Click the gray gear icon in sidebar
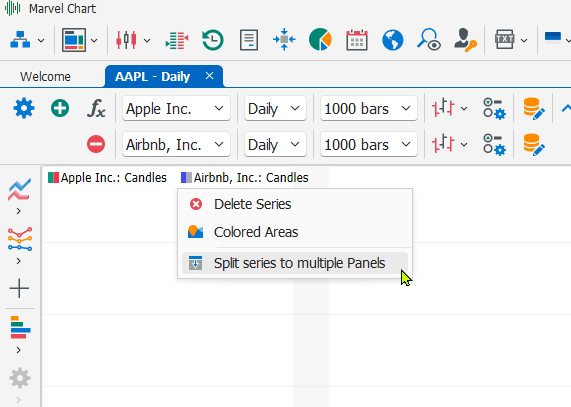This screenshot has width=571, height=407. (20, 378)
